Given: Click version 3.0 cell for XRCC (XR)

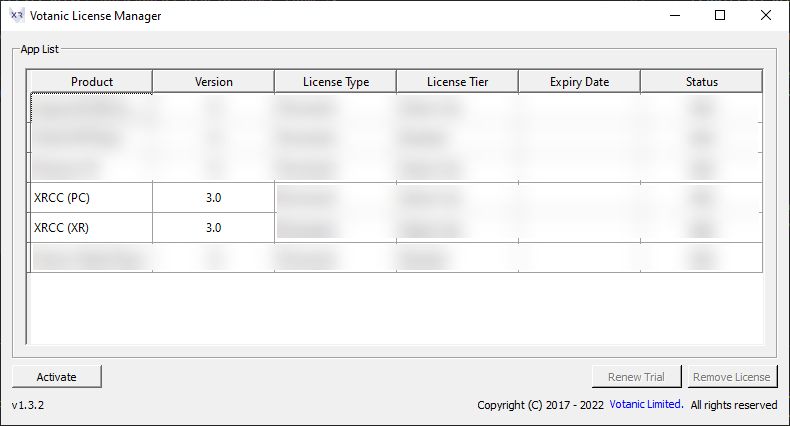Looking at the screenshot, I should coord(213,228).
